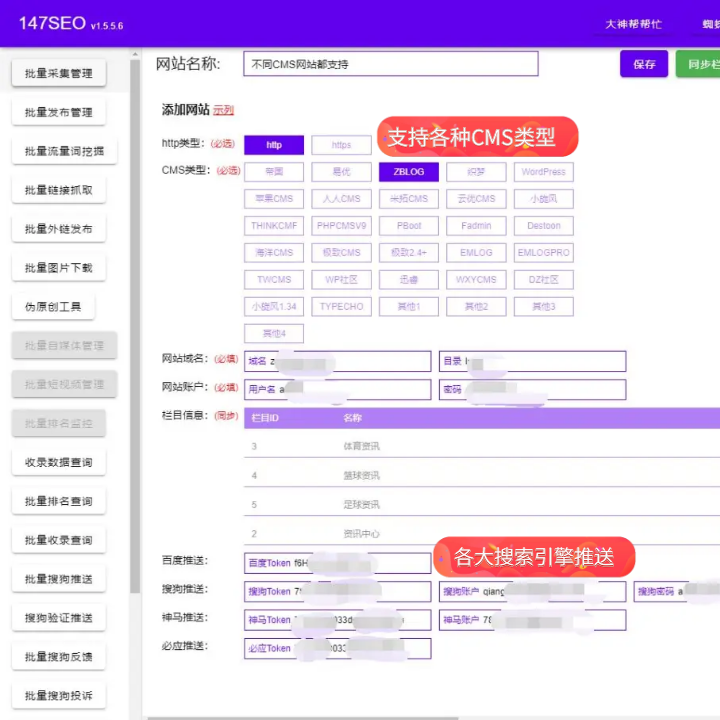Choose 易优 as CMS type

click(x=341, y=172)
